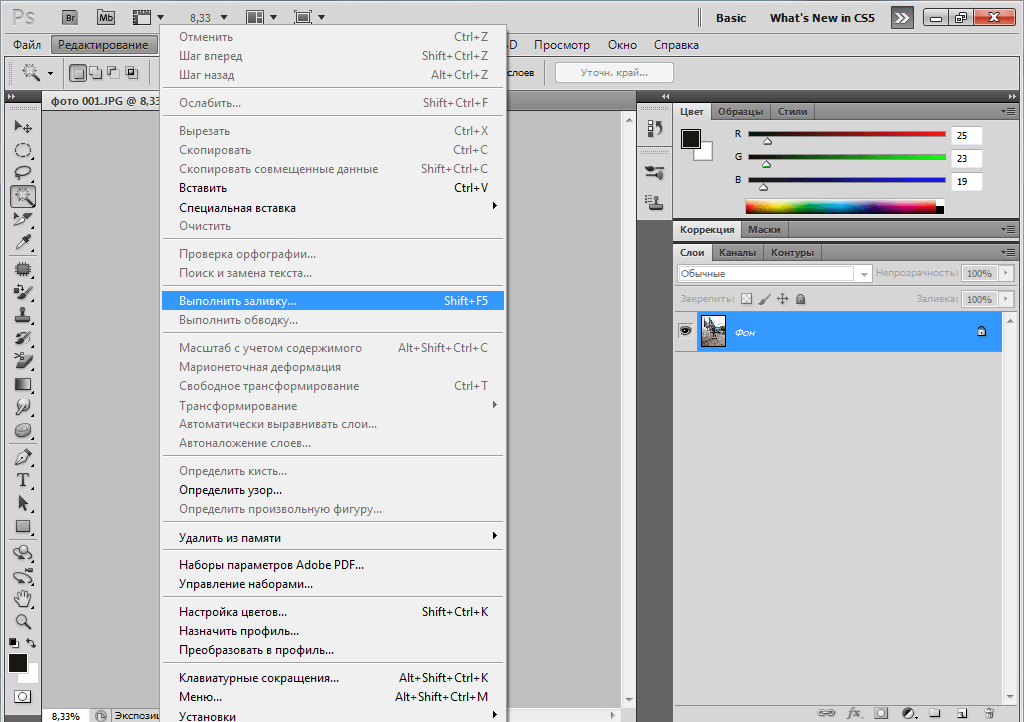This screenshot has height=722, width=1024.
Task: Toggle lock transparent pixels in Закрепить
Action: coord(745,299)
